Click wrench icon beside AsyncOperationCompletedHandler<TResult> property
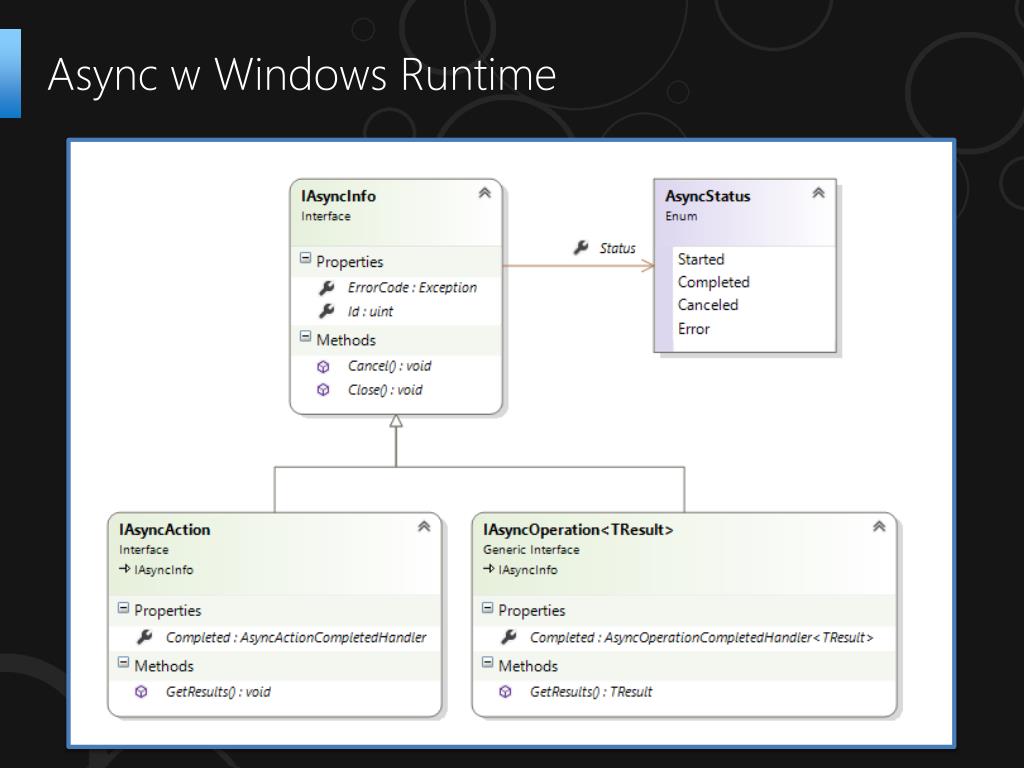 509,637
